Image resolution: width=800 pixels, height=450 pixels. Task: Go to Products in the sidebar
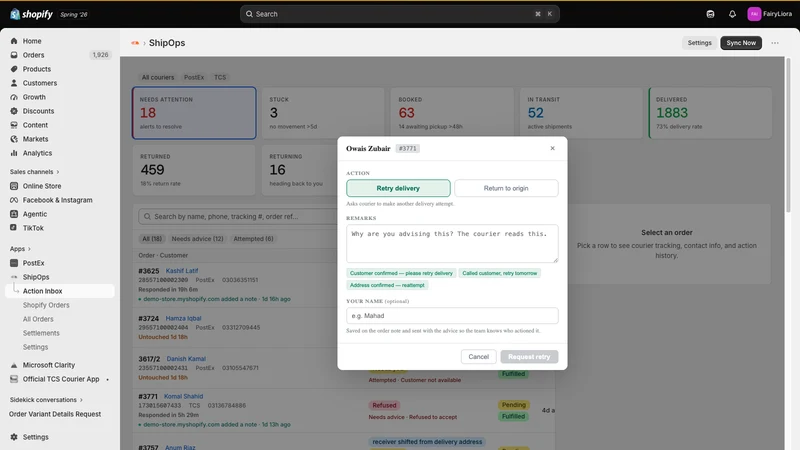pyautogui.click(x=36, y=69)
